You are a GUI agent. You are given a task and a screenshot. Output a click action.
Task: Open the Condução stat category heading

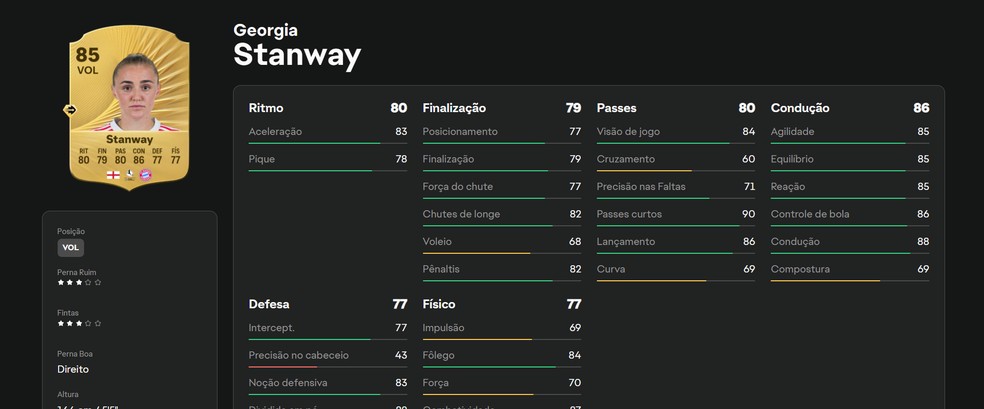[800, 108]
